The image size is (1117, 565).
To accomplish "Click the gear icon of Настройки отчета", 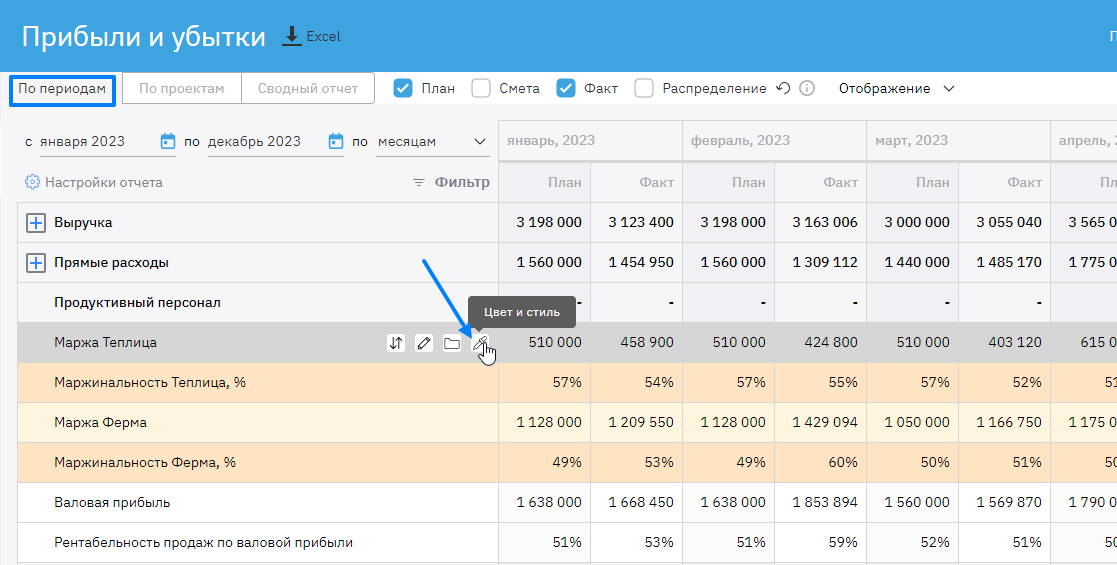I will pos(32,182).
